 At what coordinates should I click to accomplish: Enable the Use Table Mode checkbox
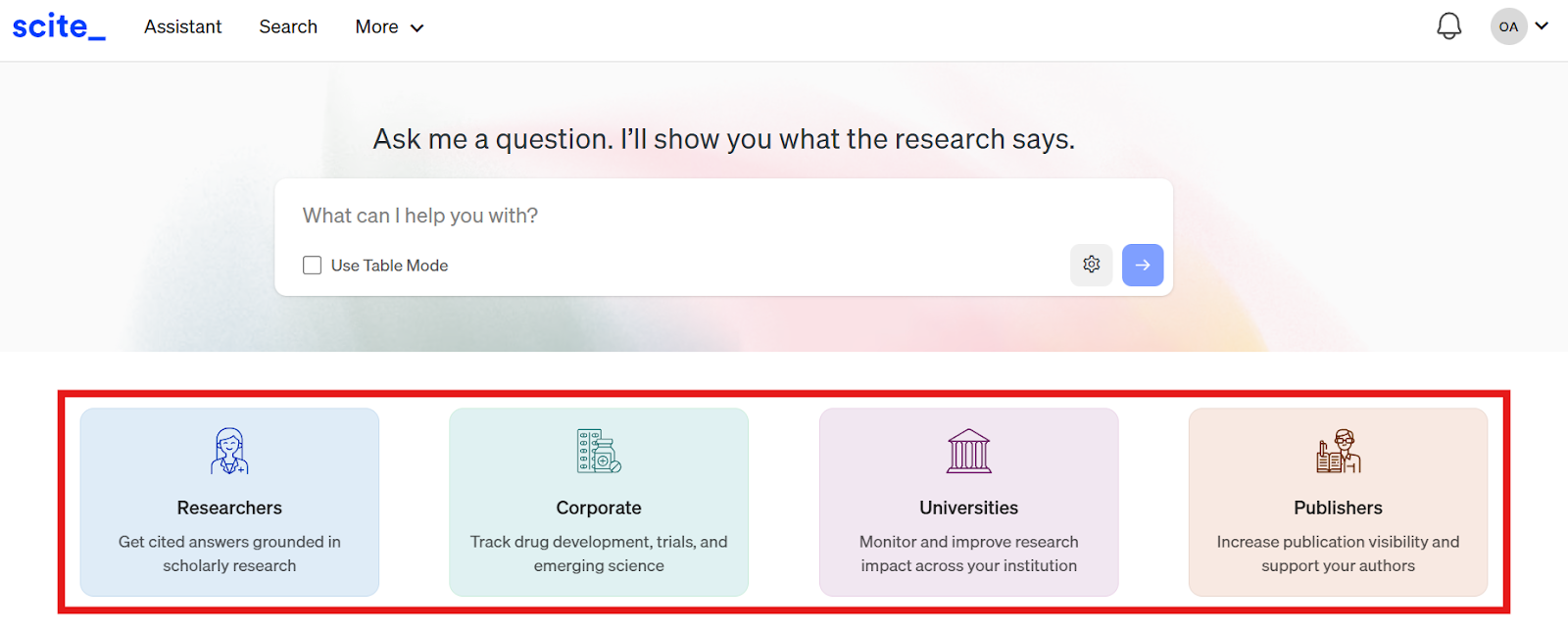pos(313,266)
